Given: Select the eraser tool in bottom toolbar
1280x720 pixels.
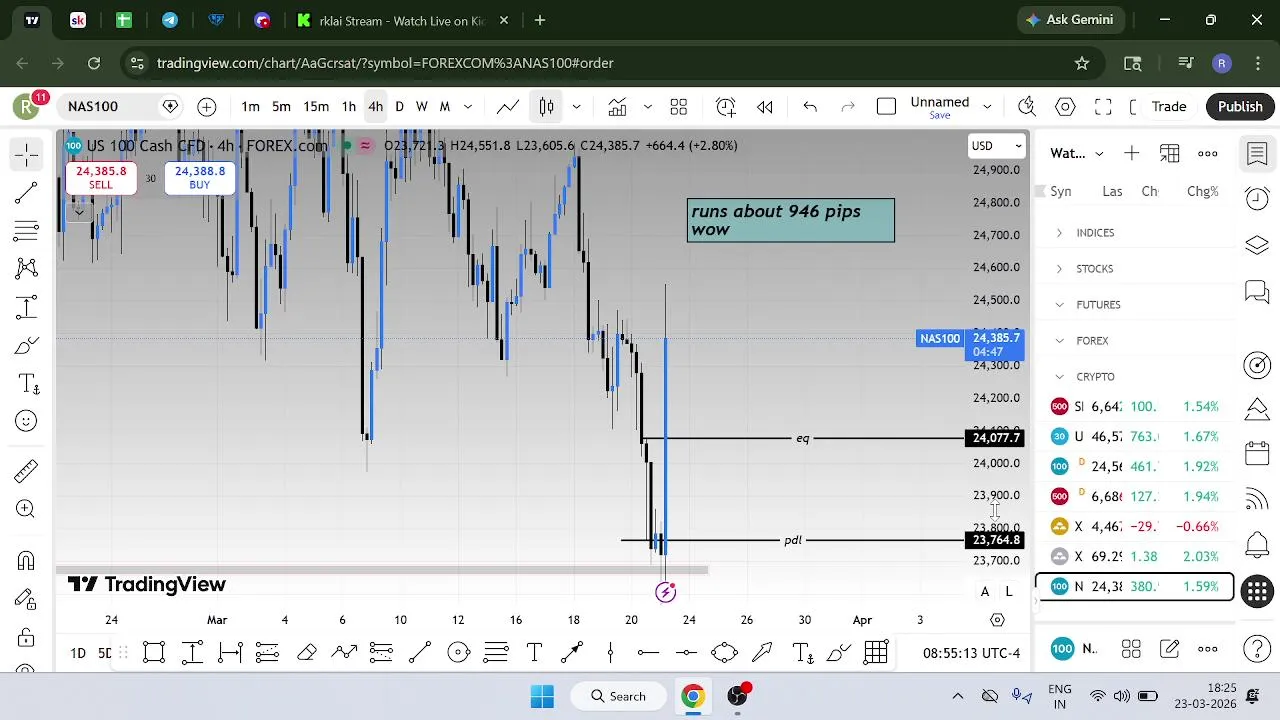Looking at the screenshot, I should point(307,653).
